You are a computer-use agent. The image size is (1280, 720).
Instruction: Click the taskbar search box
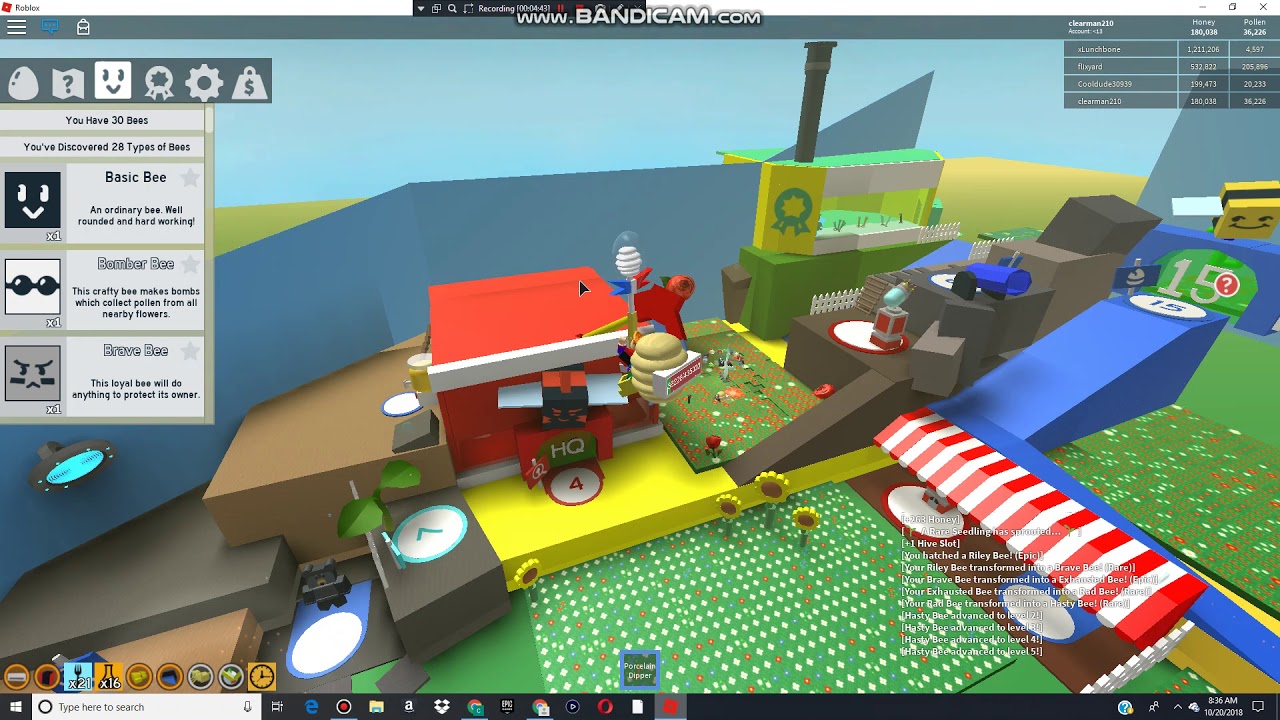tap(146, 707)
